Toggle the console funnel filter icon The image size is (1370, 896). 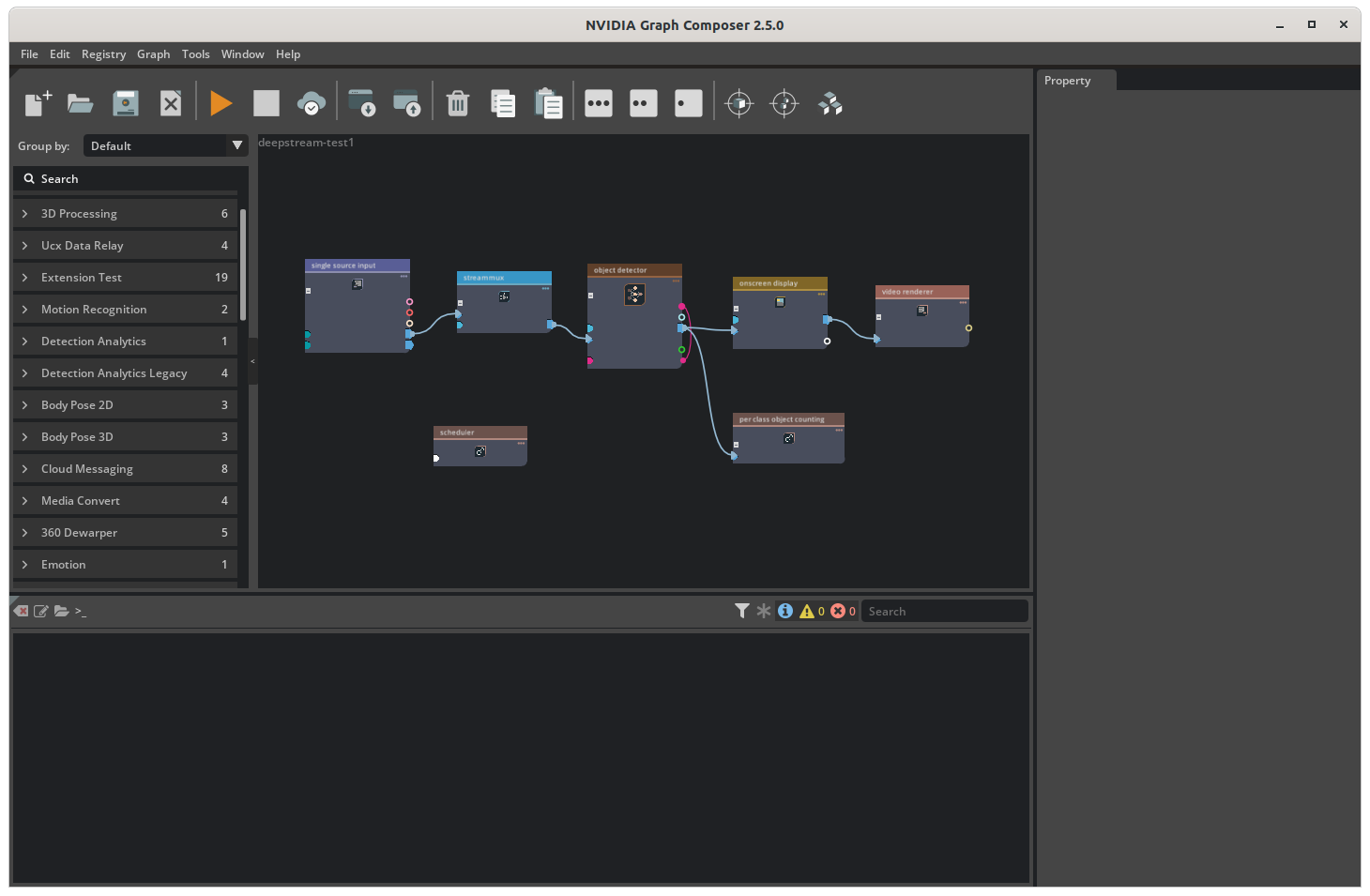point(742,611)
